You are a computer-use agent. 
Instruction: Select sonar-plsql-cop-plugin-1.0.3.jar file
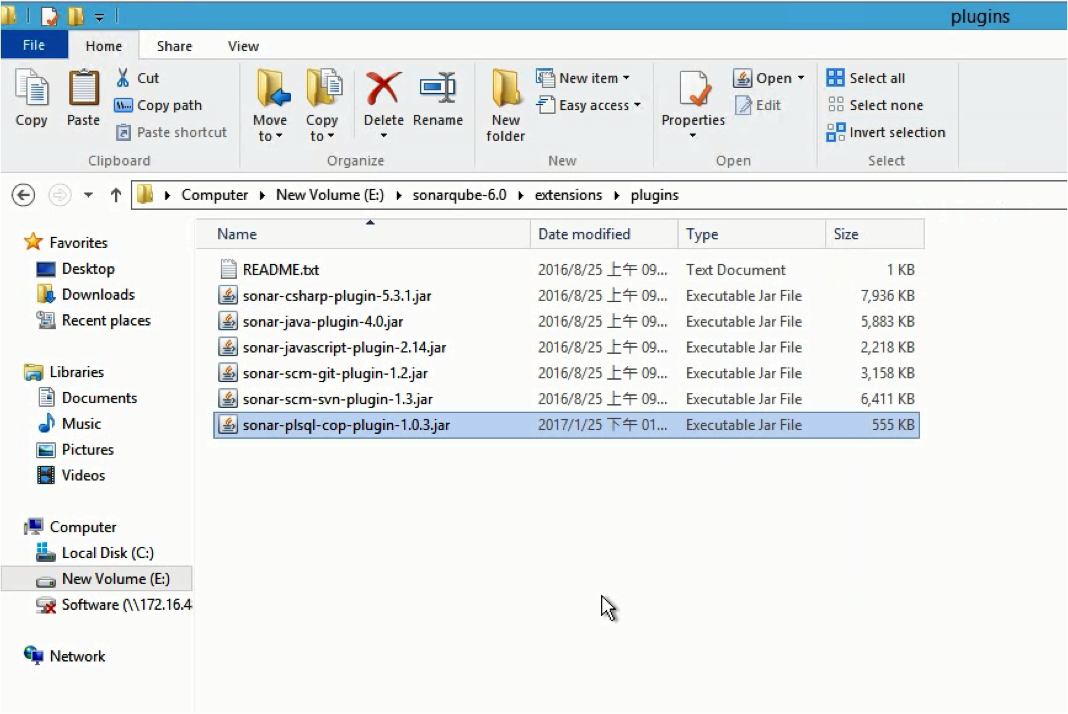coord(567,425)
